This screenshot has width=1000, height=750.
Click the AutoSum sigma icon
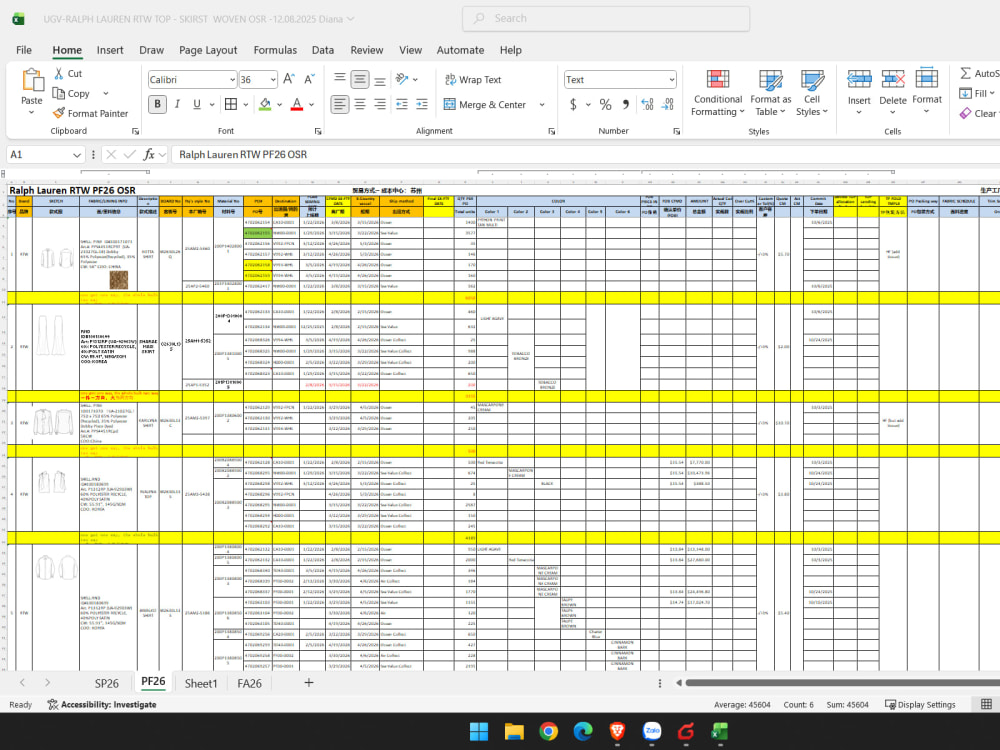(966, 73)
